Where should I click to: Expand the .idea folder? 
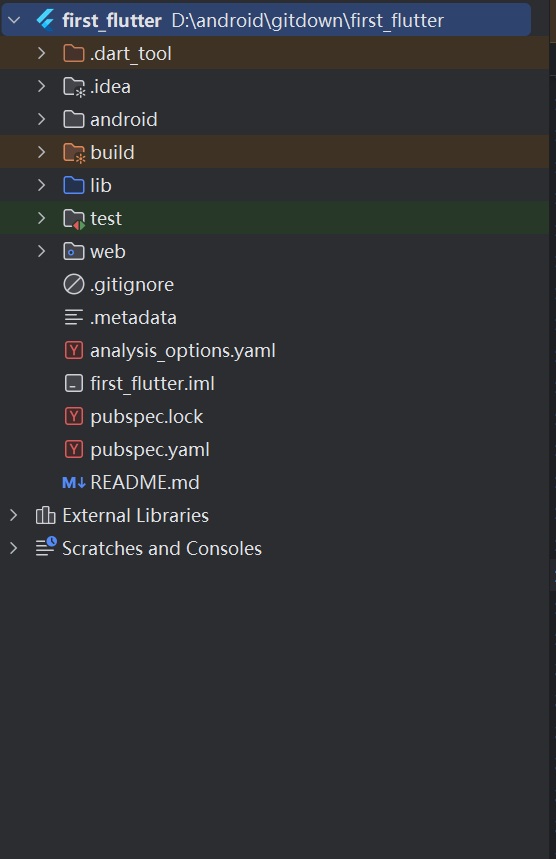[41, 87]
